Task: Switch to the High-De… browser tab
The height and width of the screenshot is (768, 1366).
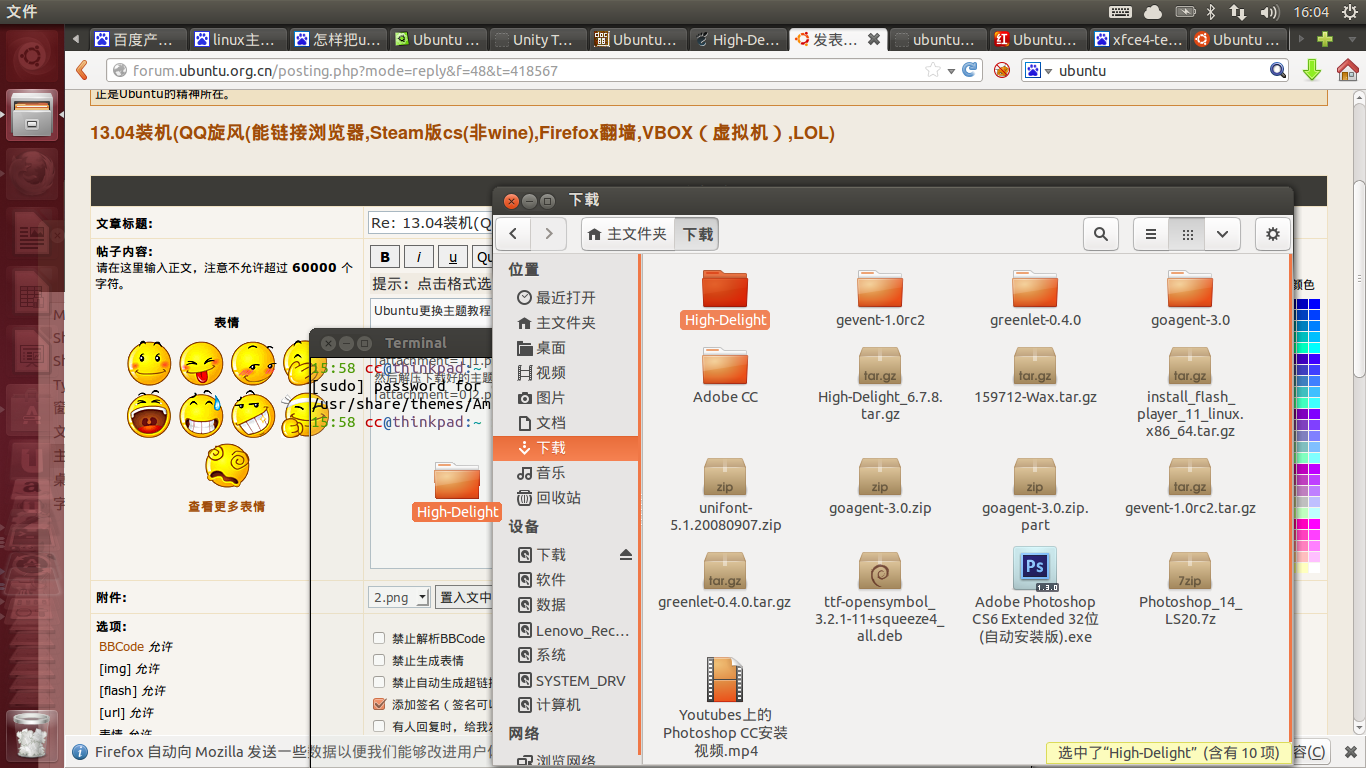Action: pos(740,40)
